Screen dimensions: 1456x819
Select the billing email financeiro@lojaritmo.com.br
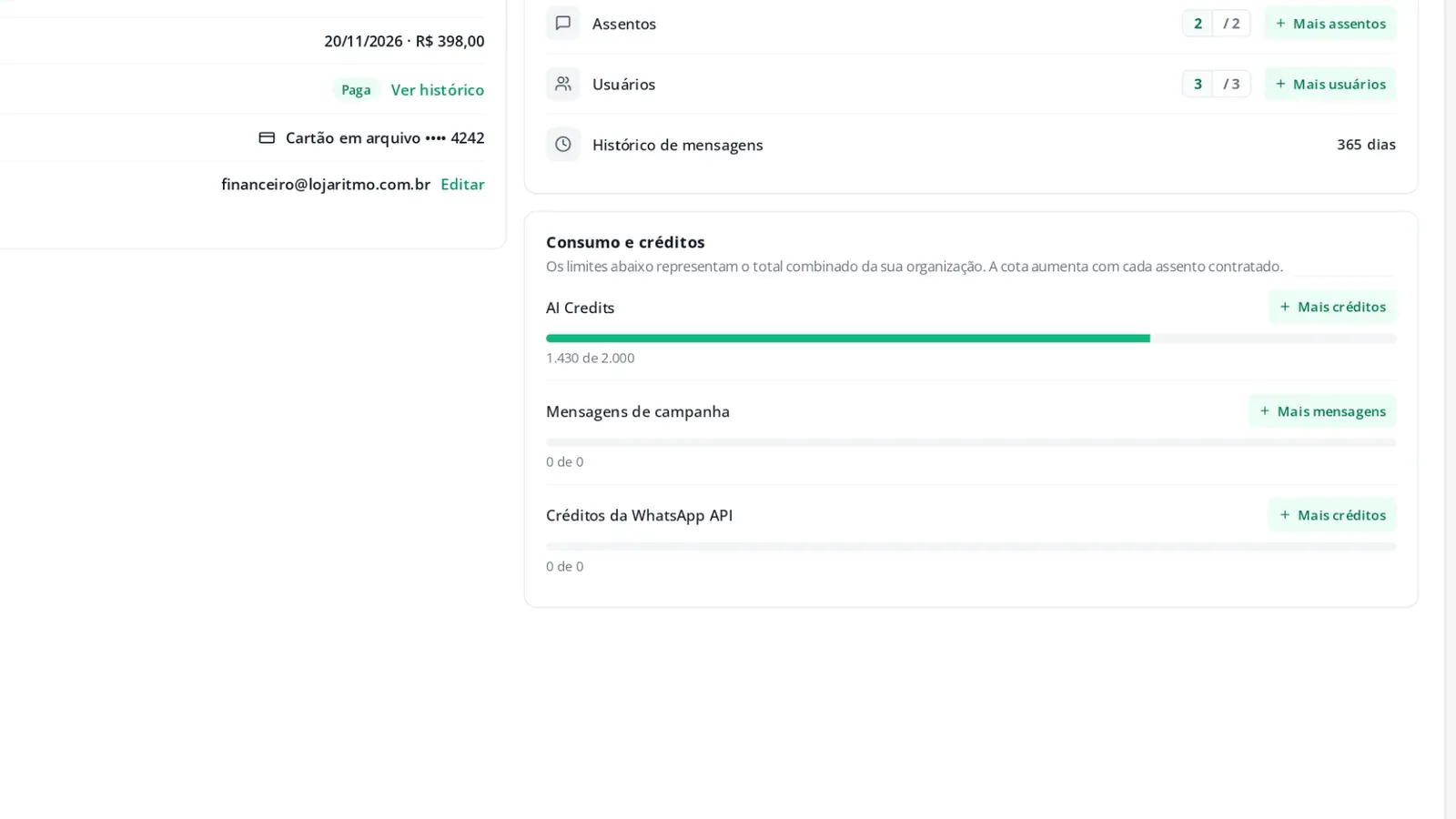[326, 184]
